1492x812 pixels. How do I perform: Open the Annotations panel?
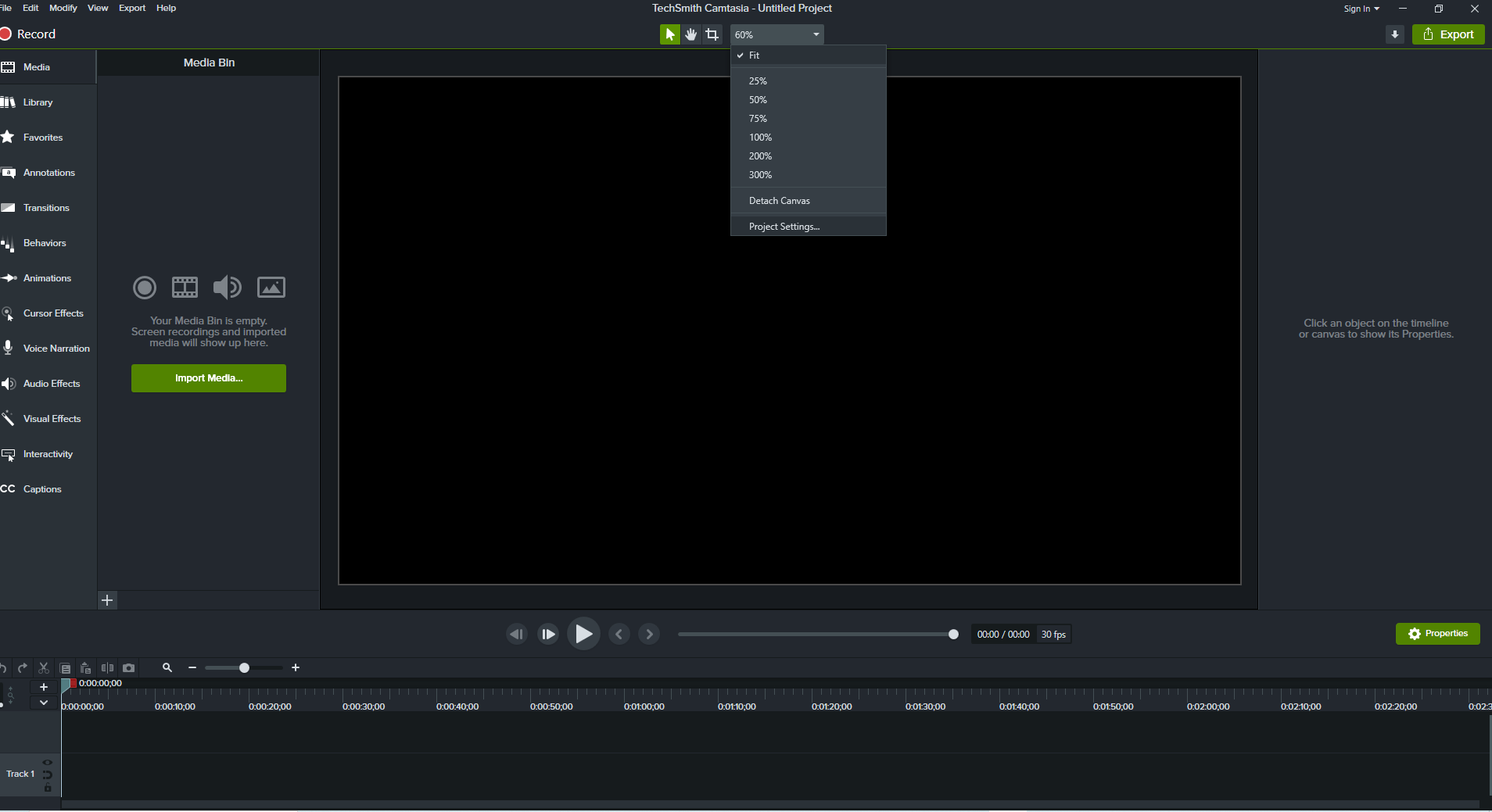pyautogui.click(x=48, y=173)
